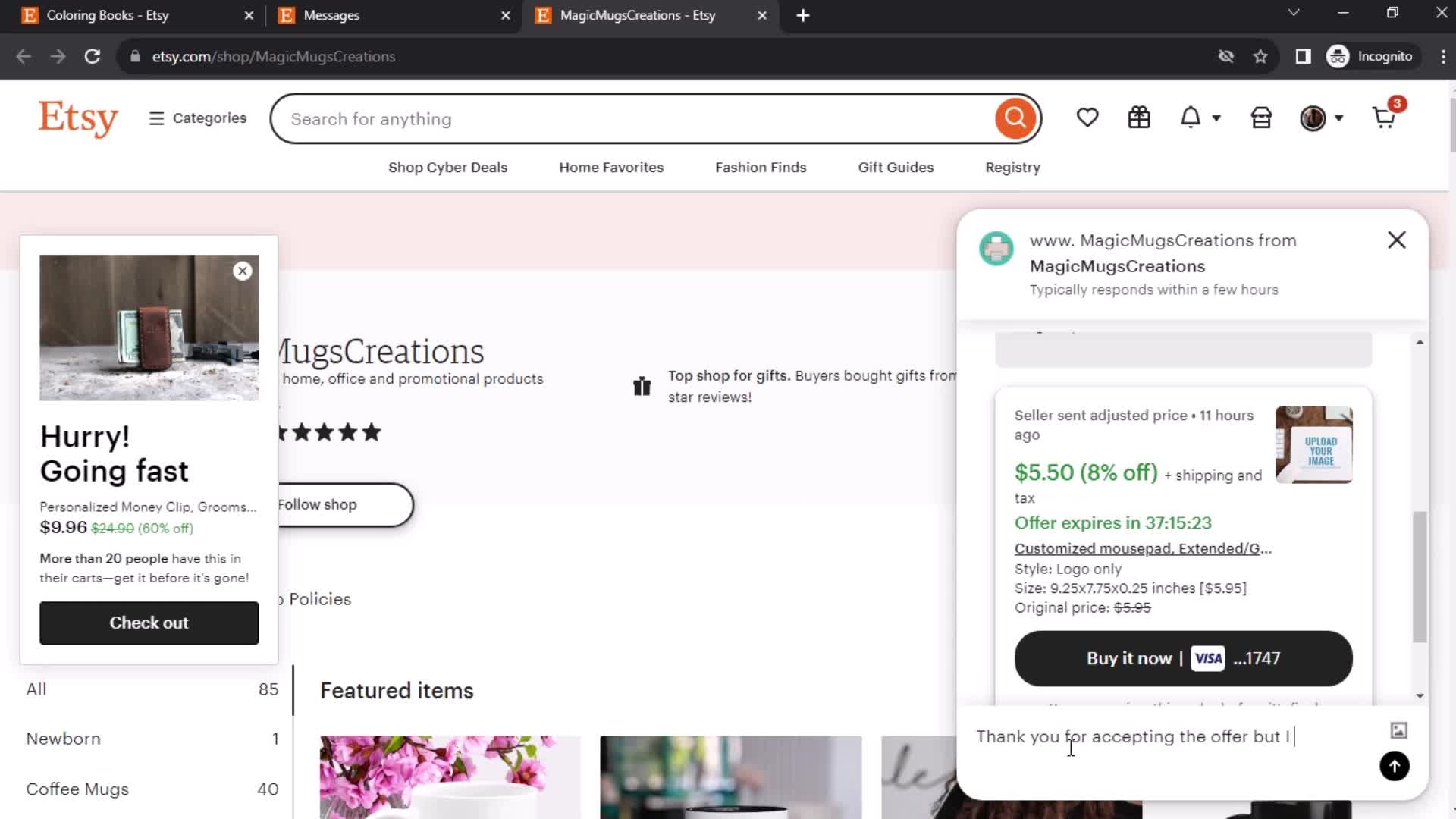Open Customized mousepad listing link
Screen dimensions: 1456x819
[1143, 548]
